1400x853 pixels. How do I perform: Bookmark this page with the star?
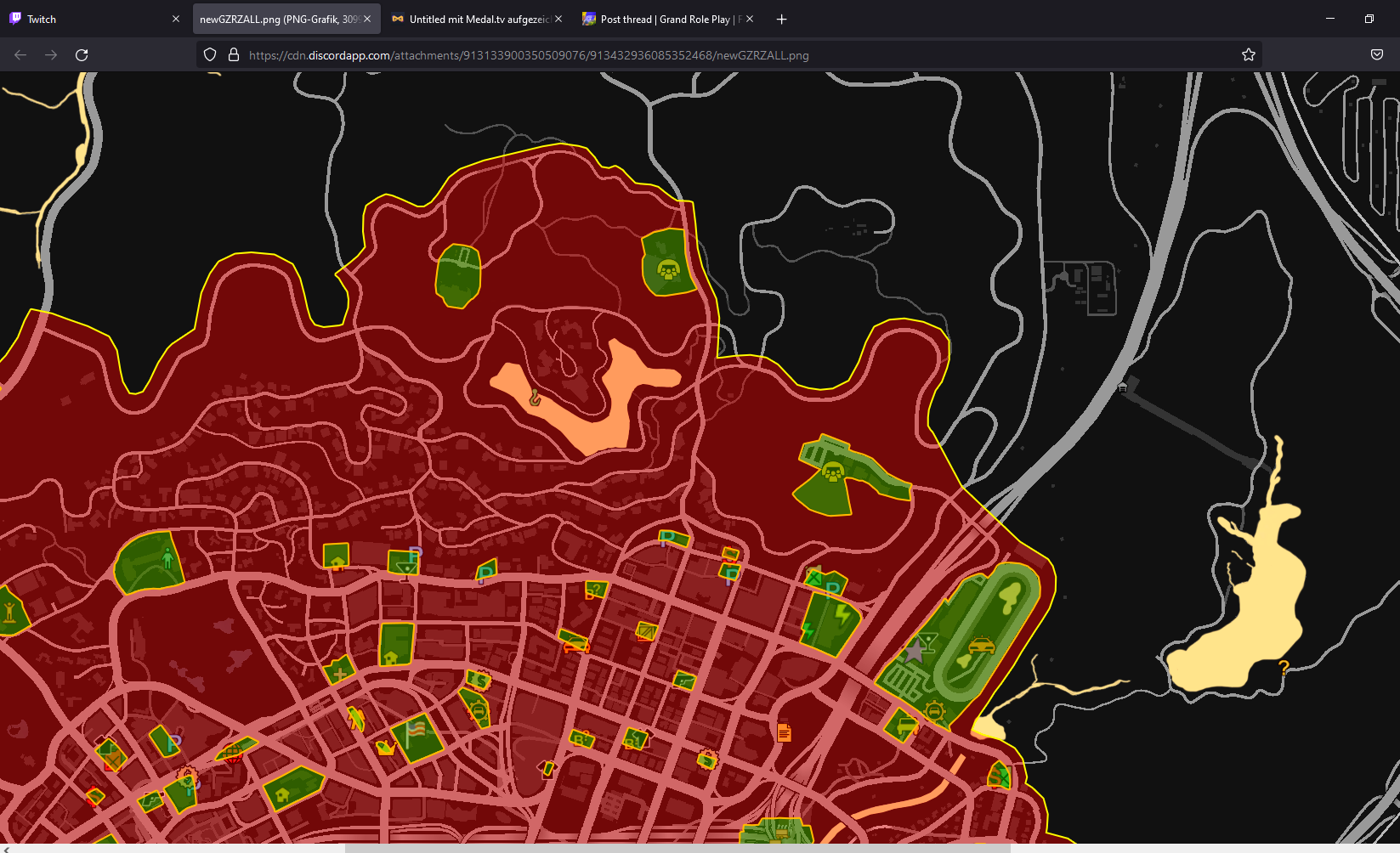1249,54
